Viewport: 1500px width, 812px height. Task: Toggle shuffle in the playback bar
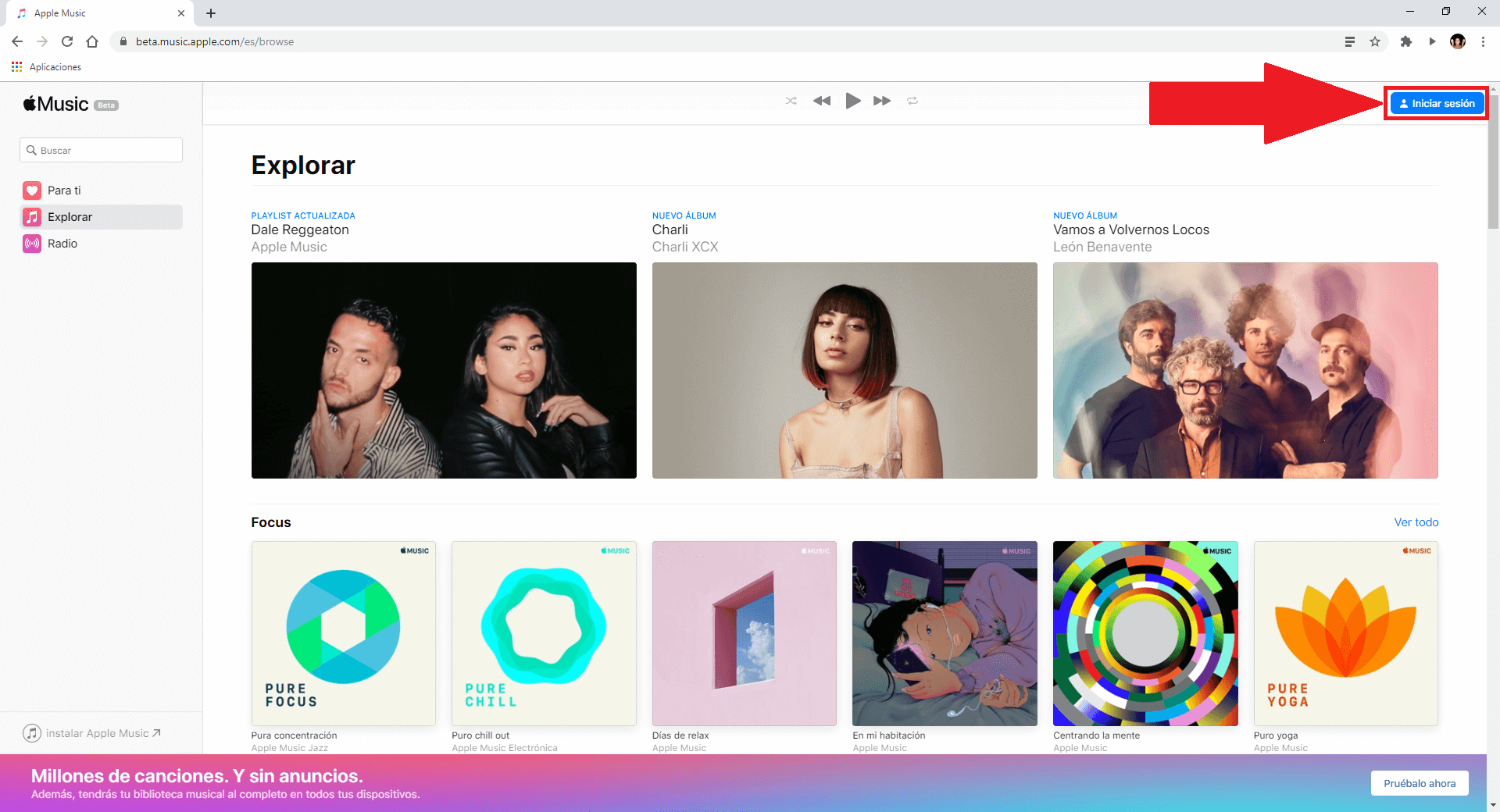click(x=791, y=101)
